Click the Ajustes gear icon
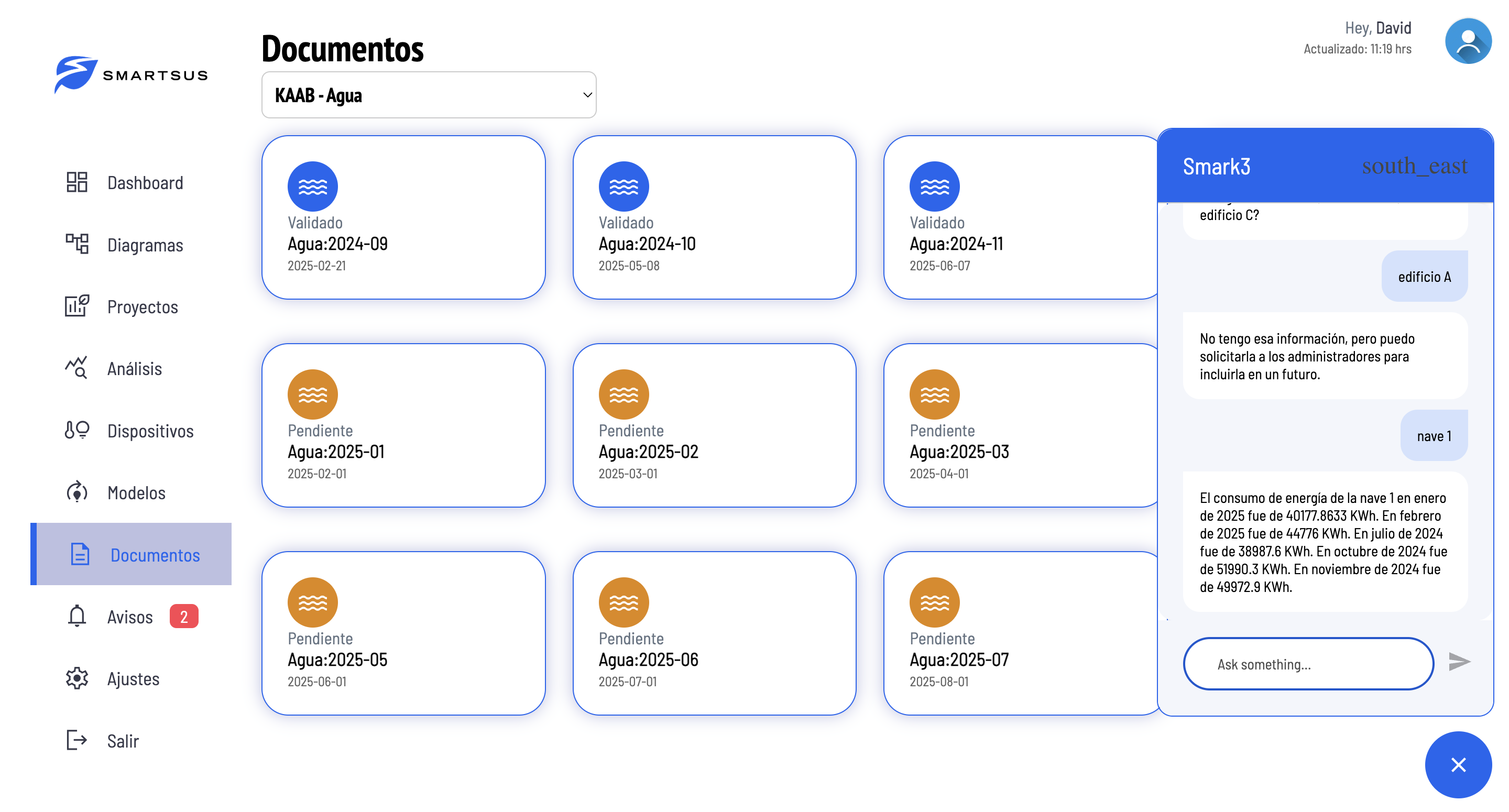This screenshot has width=1509, height=812. 76,678
